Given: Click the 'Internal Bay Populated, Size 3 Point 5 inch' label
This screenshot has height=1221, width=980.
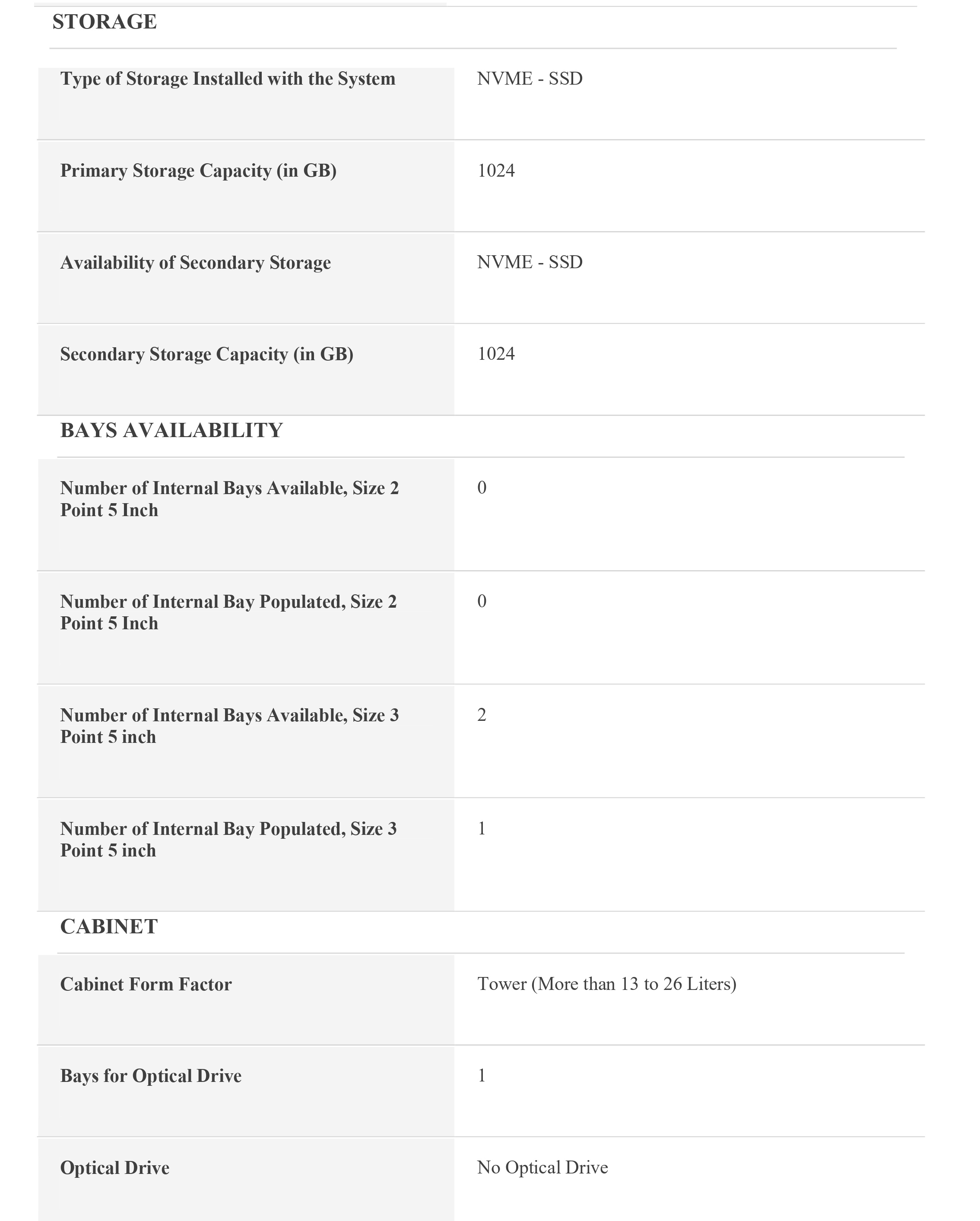Looking at the screenshot, I should click(x=228, y=839).
